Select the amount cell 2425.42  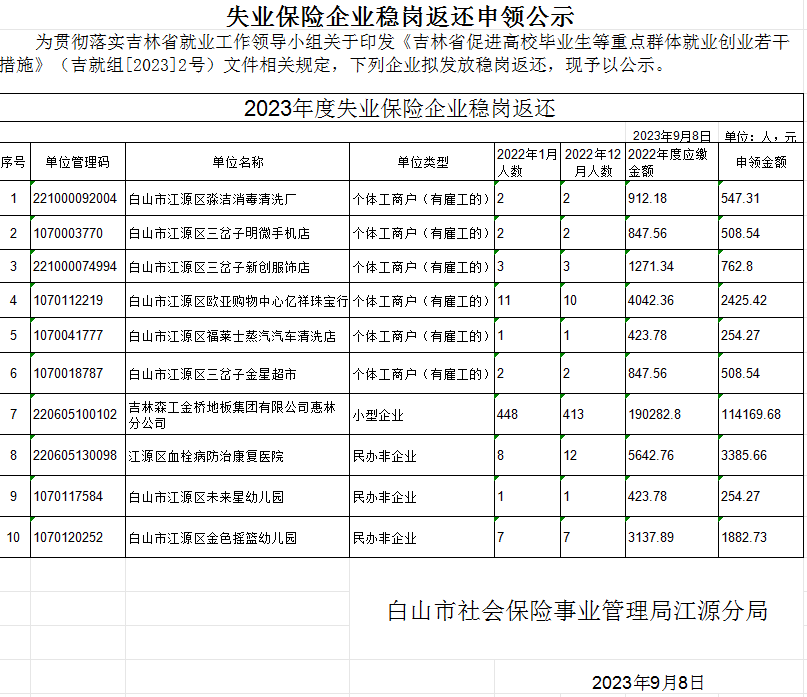[x=761, y=300]
